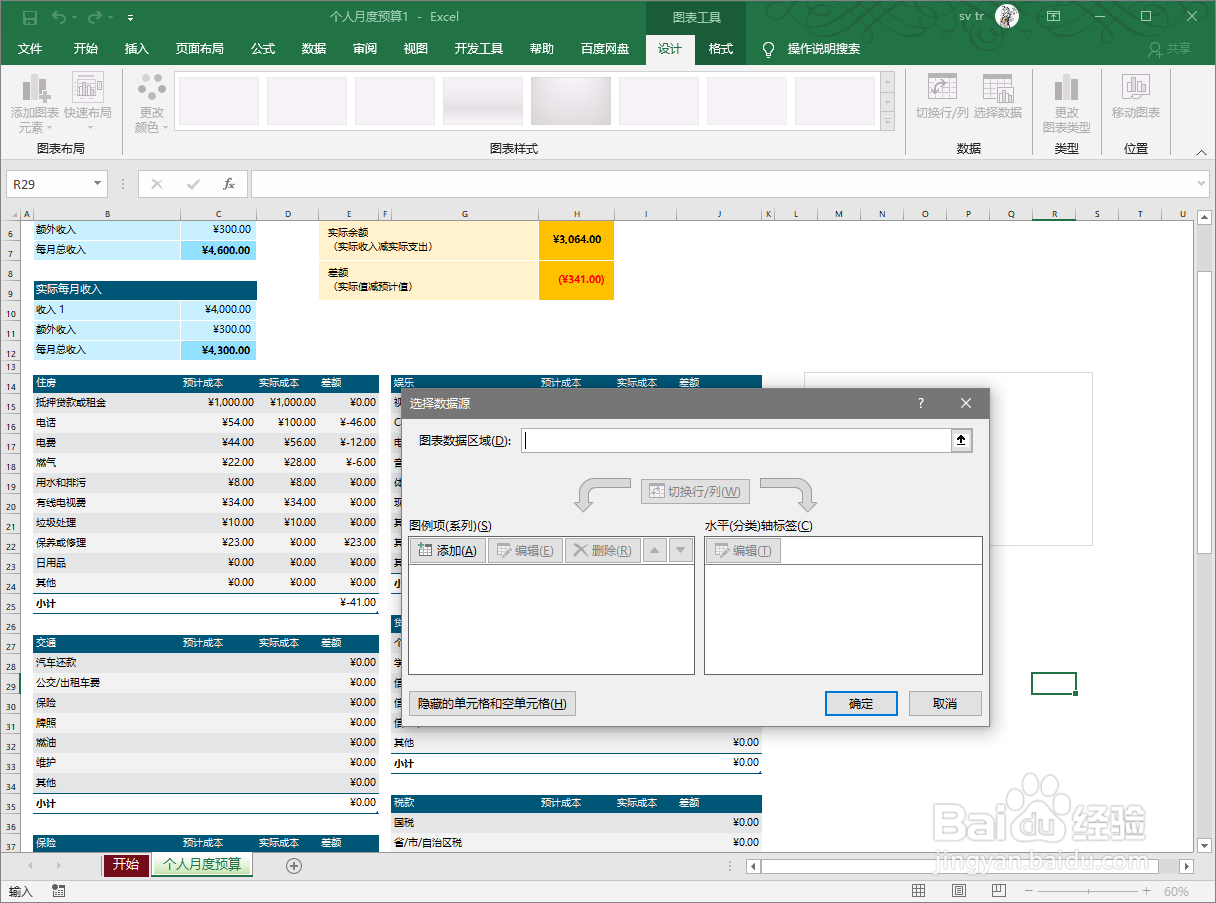Expand the chart styles gallery with the More arrow
The width and height of the screenshot is (1216, 903).
pos(886,120)
